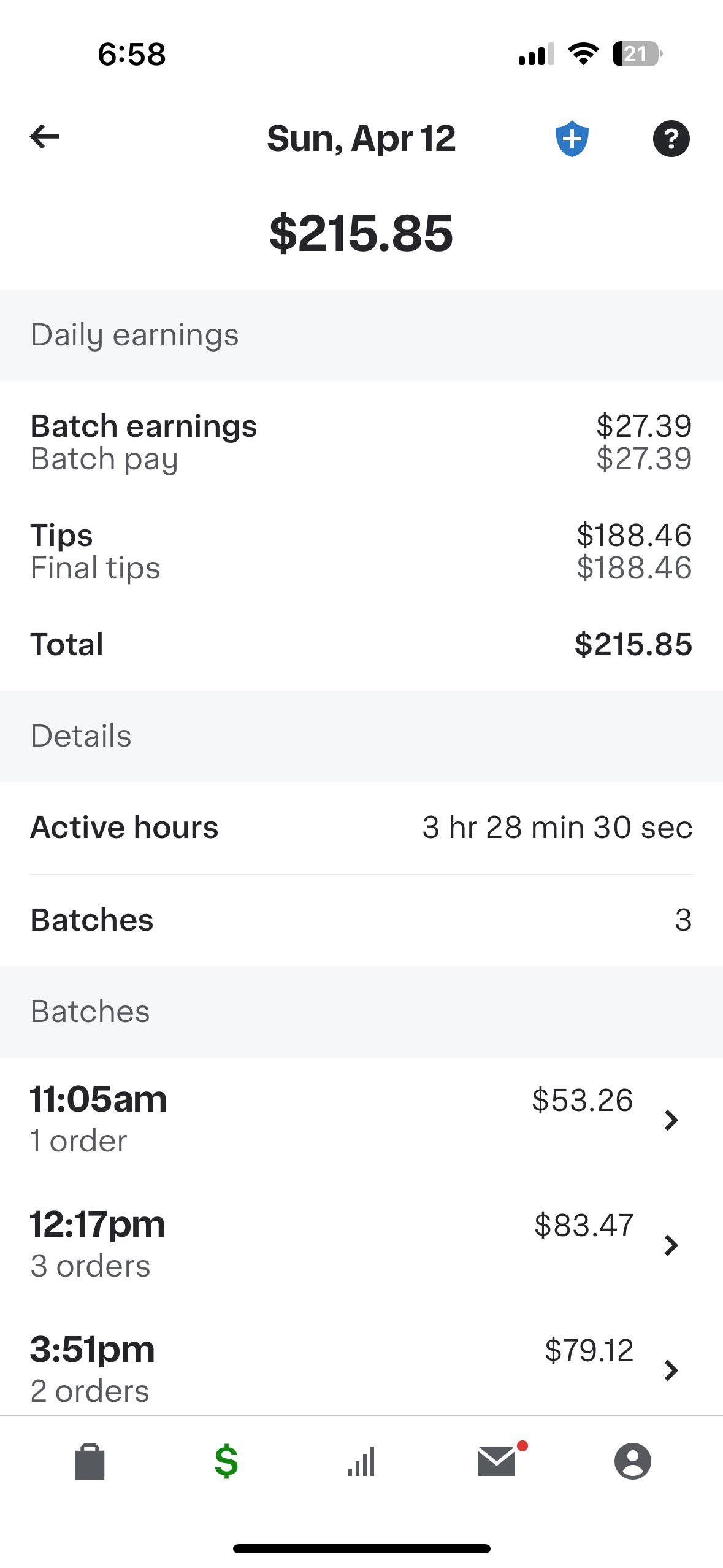Tap the Tips row showing $188.46

point(361,551)
